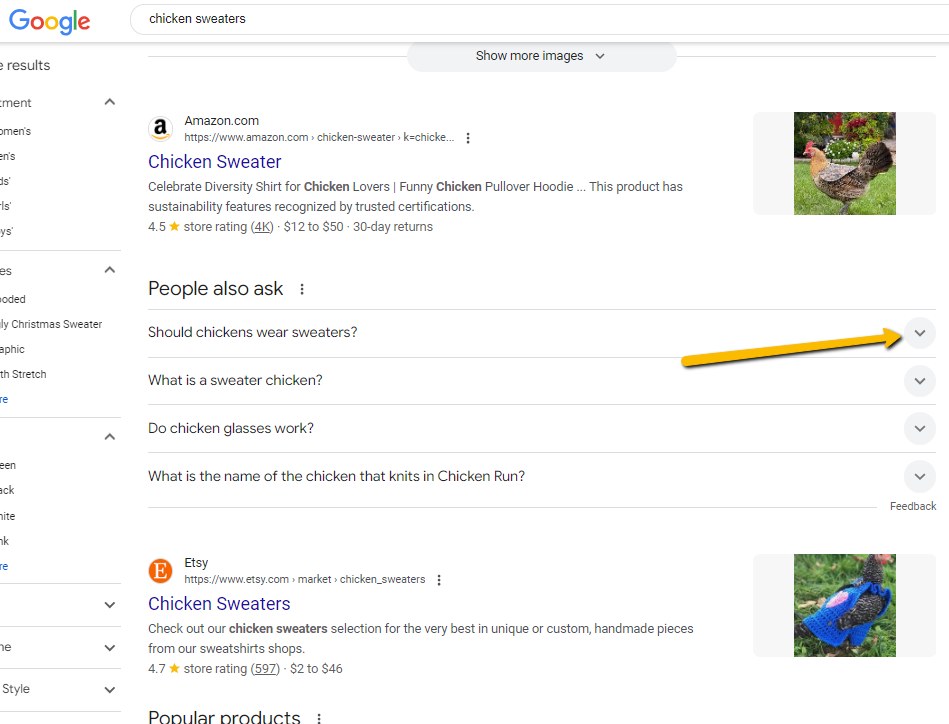This screenshot has height=724, width=949.
Task: Click the Etsy favicon icon
Action: click(x=160, y=571)
